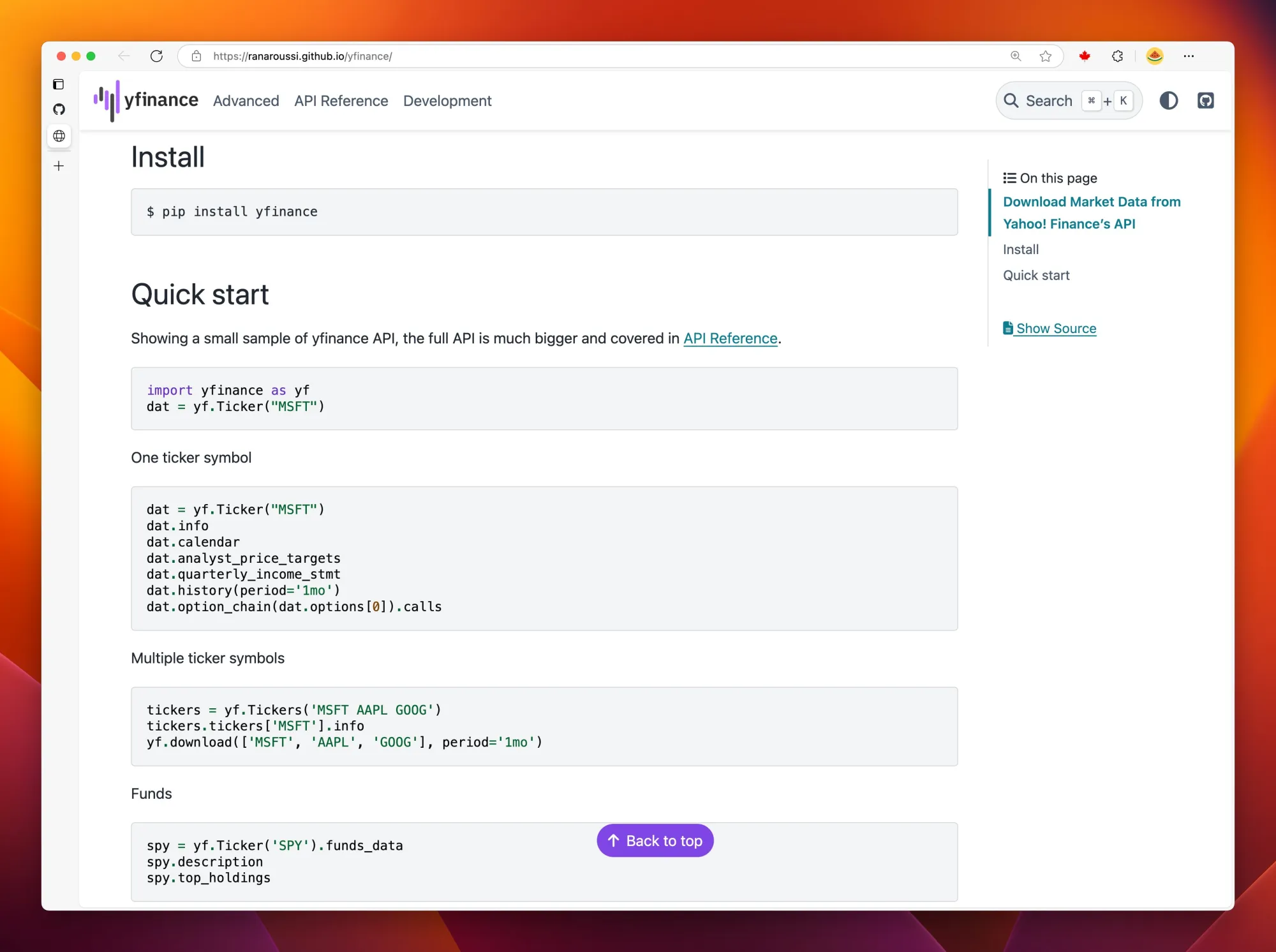Viewport: 1276px width, 952px height.
Task: Jump to Quick start in page contents
Action: coord(1036,276)
